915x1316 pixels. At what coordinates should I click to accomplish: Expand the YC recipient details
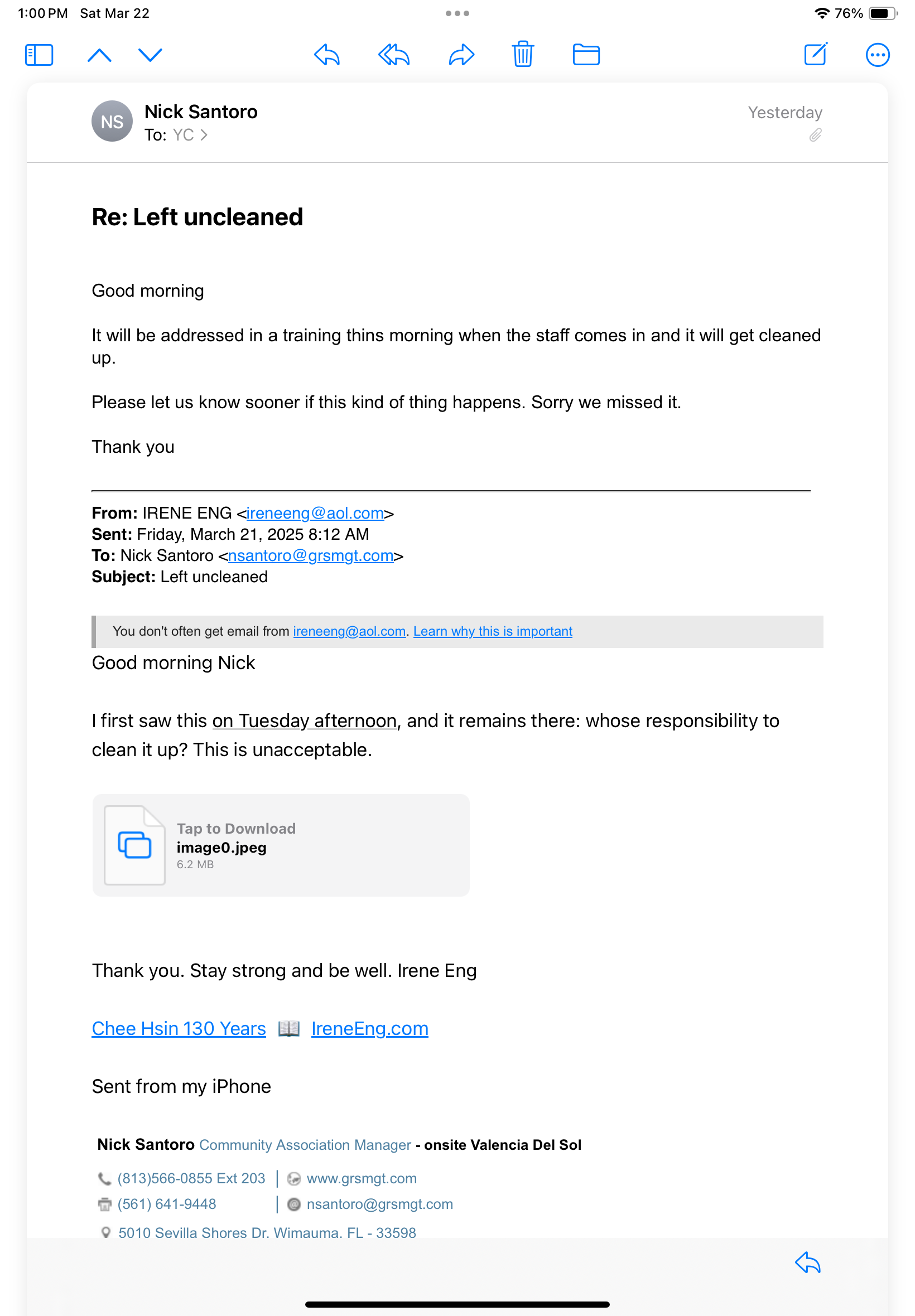pos(189,135)
